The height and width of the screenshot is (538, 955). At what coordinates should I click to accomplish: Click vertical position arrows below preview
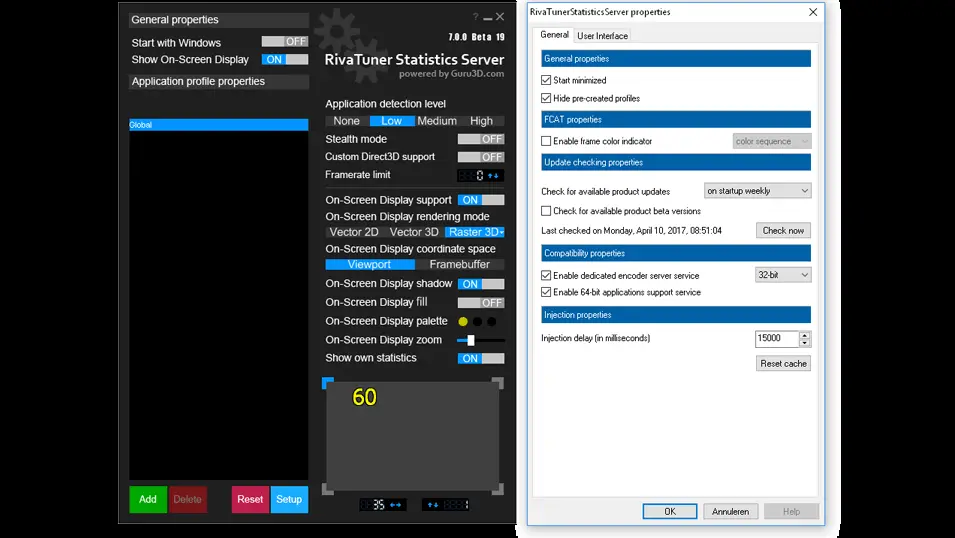(433, 504)
